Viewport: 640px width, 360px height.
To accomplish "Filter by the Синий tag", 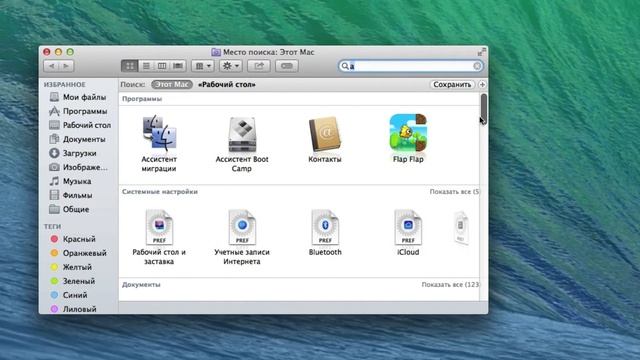I will pos(69,295).
